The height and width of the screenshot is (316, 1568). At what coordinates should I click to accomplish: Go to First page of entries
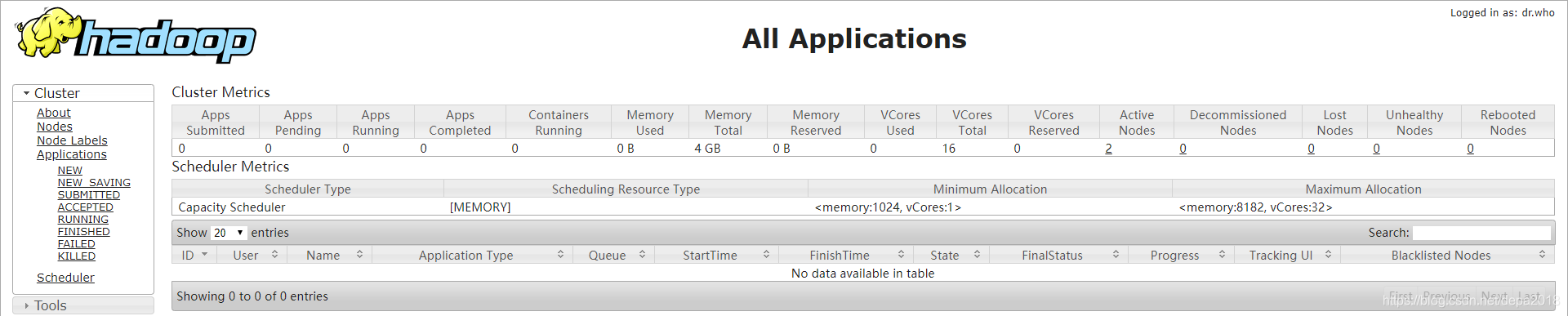[x=1400, y=296]
